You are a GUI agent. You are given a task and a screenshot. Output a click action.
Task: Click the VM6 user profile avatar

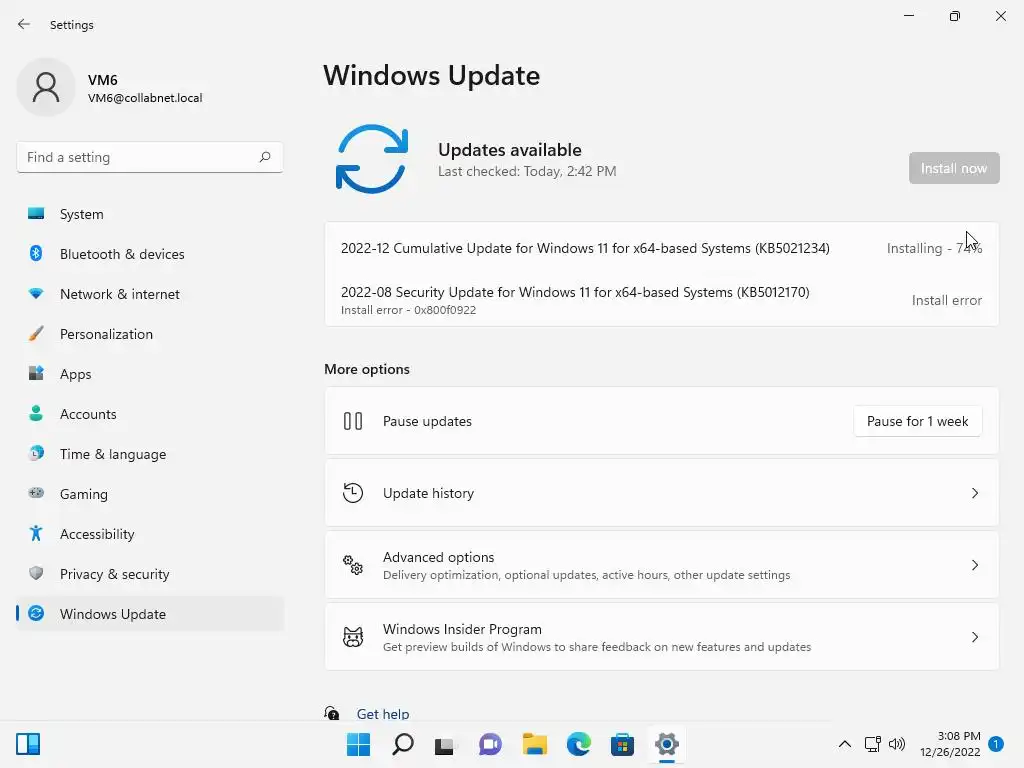[x=46, y=87]
